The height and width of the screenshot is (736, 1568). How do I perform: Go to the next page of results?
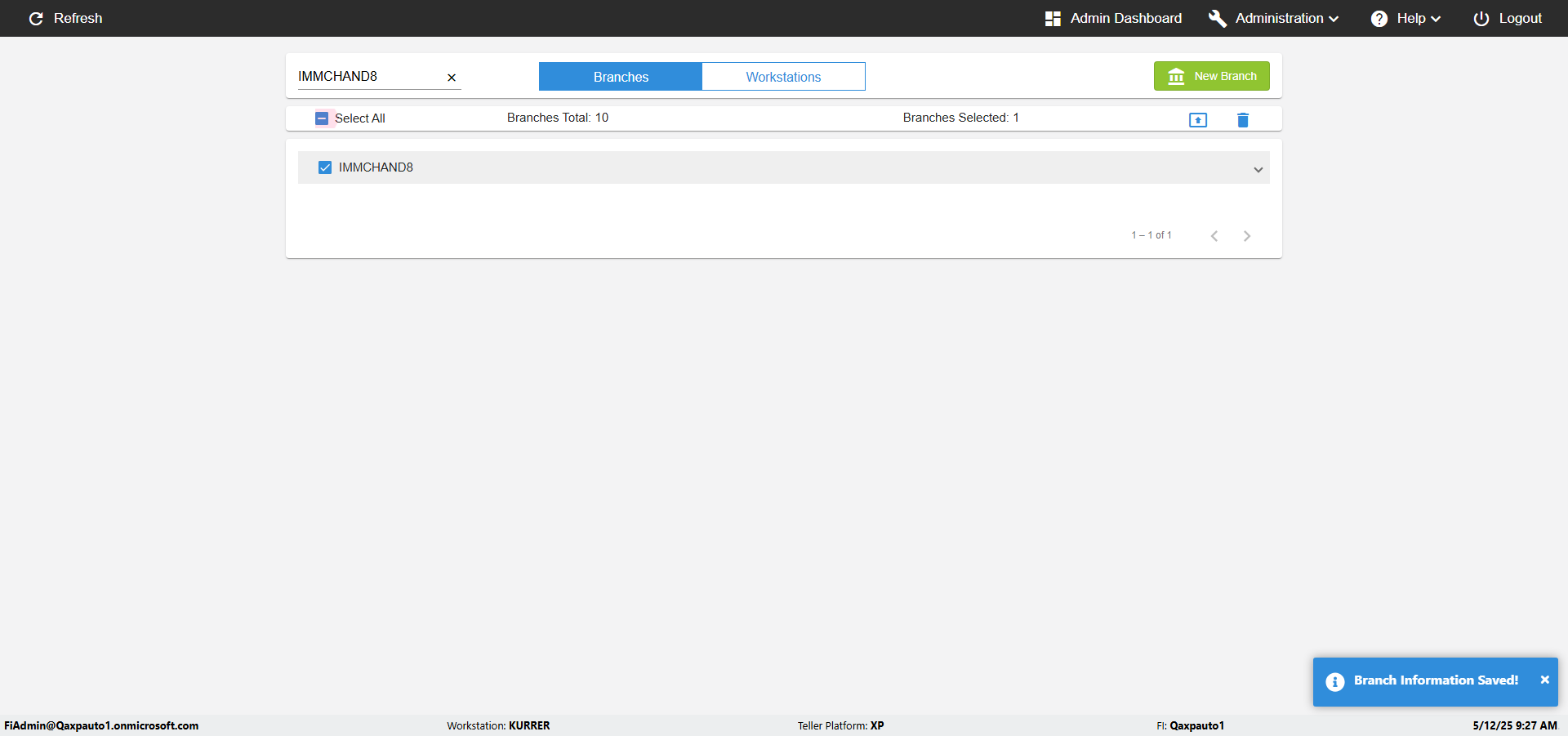tap(1247, 236)
